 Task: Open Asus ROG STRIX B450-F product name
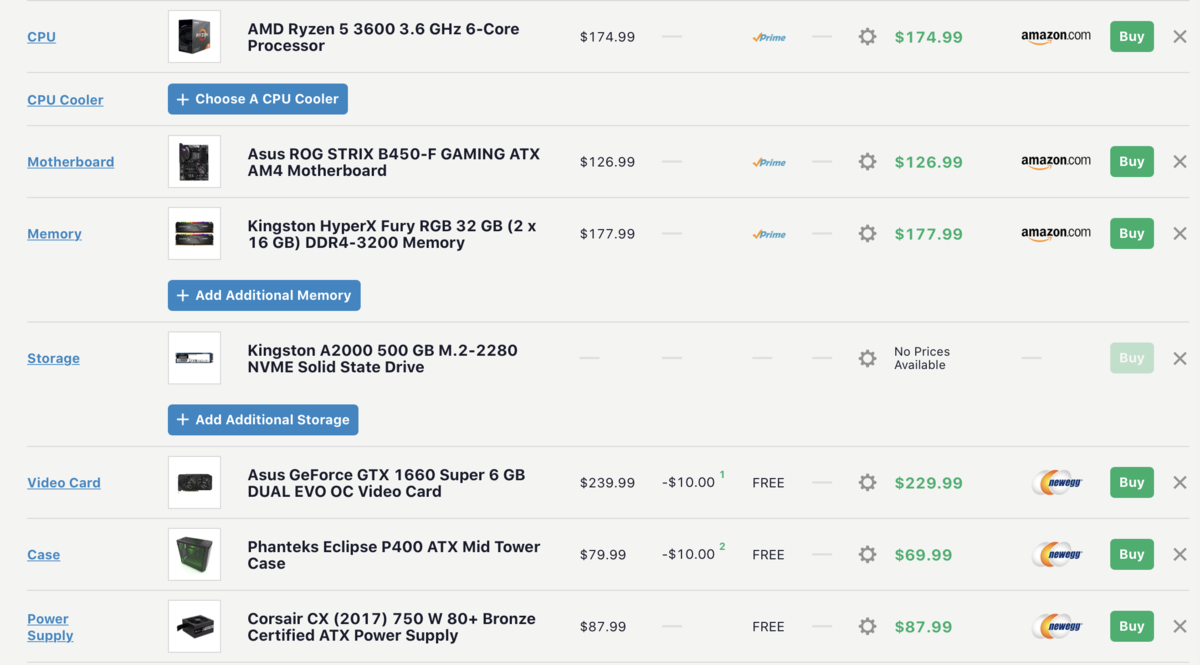394,162
